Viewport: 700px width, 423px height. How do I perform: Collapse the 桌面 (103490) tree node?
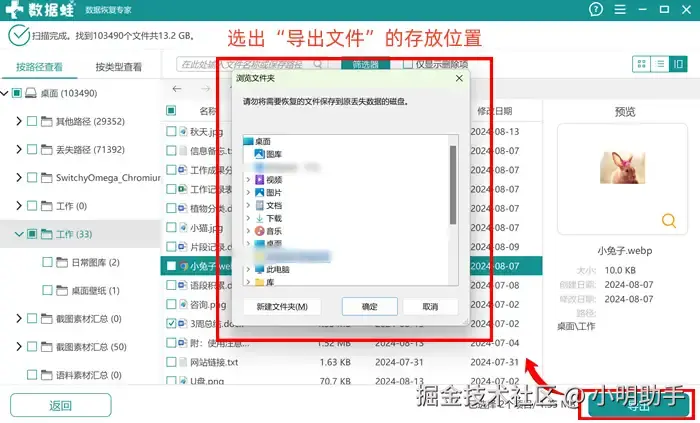(x=4, y=93)
